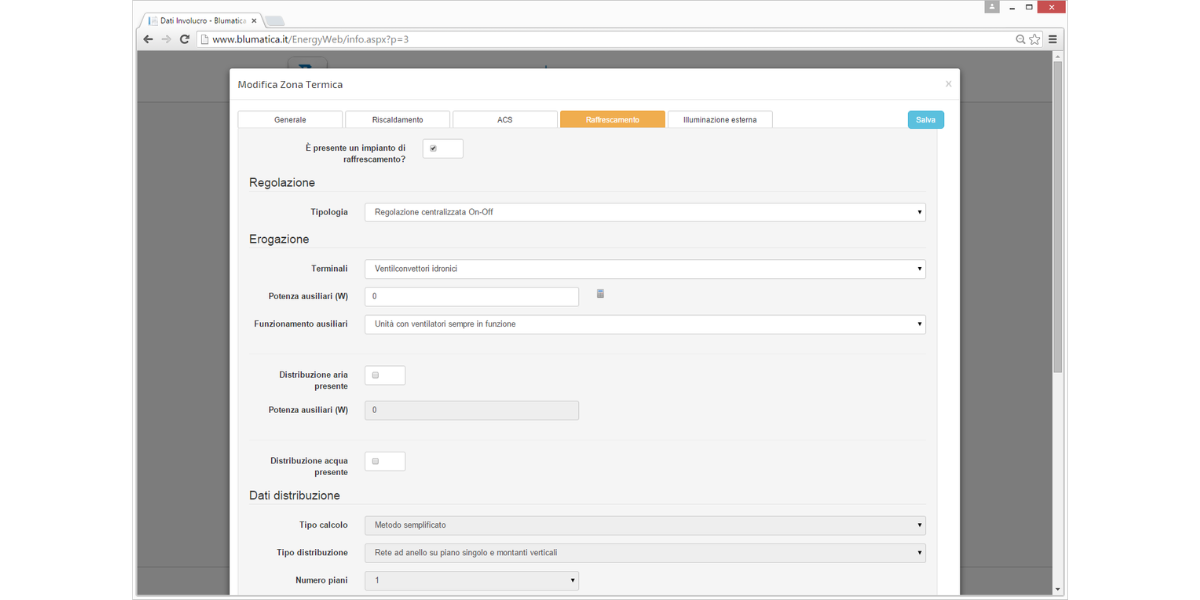Viewport: 1200px width, 600px height.
Task: Select the Generale tab
Action: click(290, 120)
